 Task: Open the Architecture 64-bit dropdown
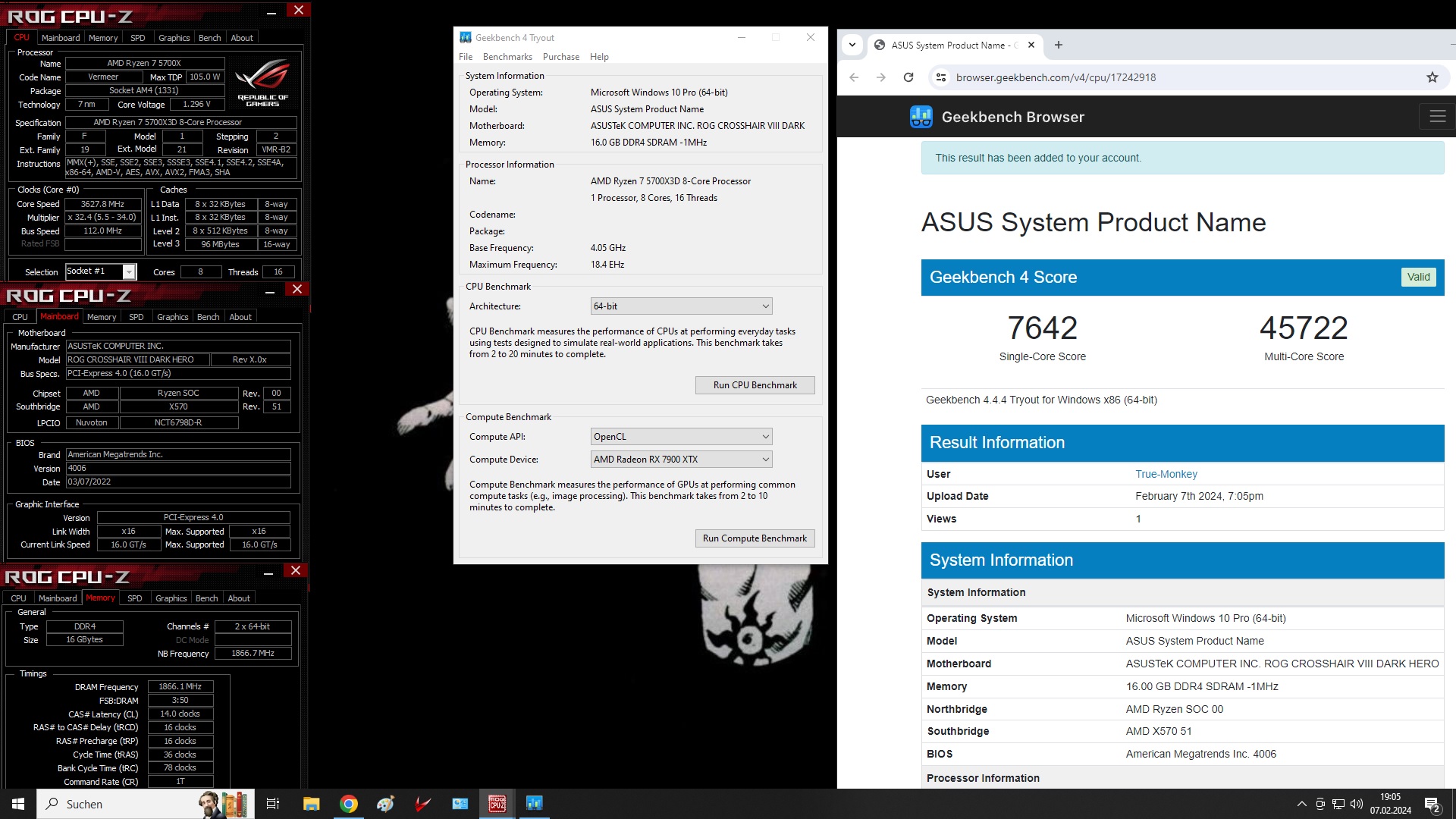[681, 306]
